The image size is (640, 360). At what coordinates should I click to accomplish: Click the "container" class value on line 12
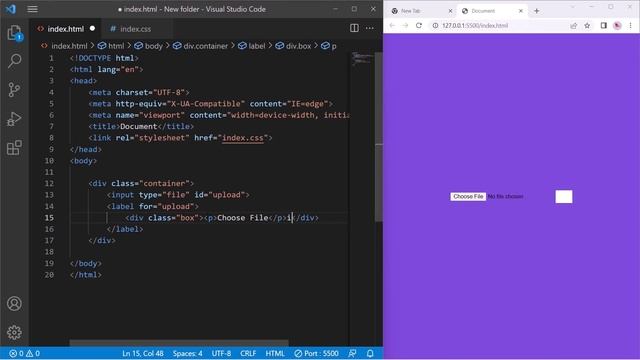tap(164, 183)
